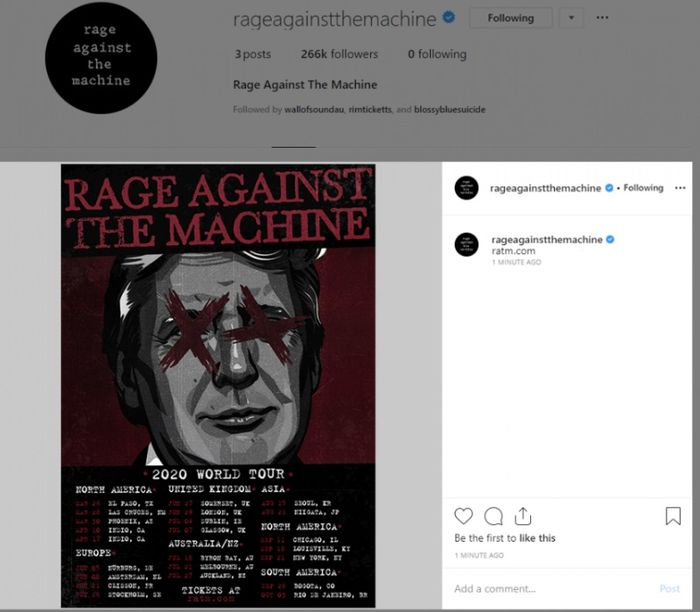Click the Add a comment field
The height and width of the screenshot is (612, 700).
554,589
